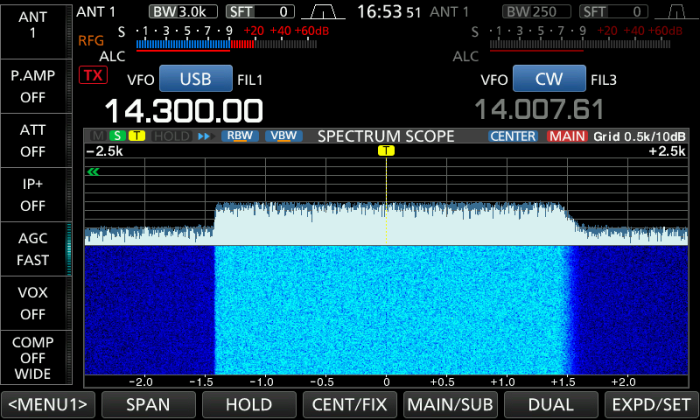Open the <MENU1> scope menu

(x=48, y=405)
